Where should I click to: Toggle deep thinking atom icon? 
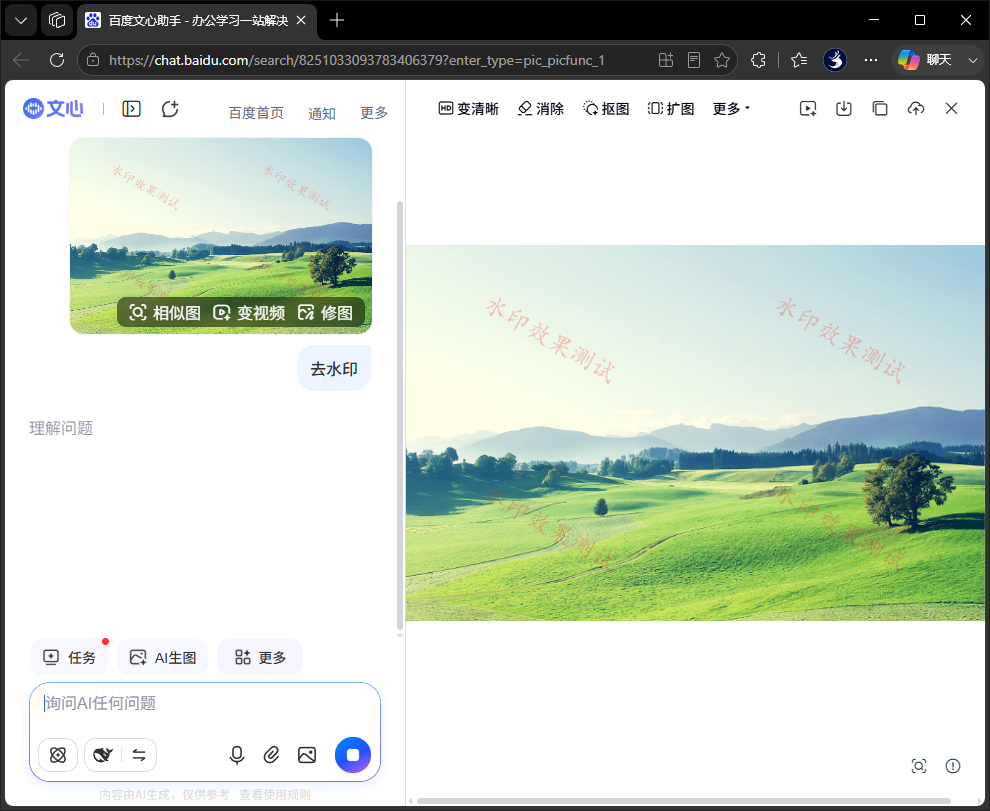pyautogui.click(x=58, y=755)
